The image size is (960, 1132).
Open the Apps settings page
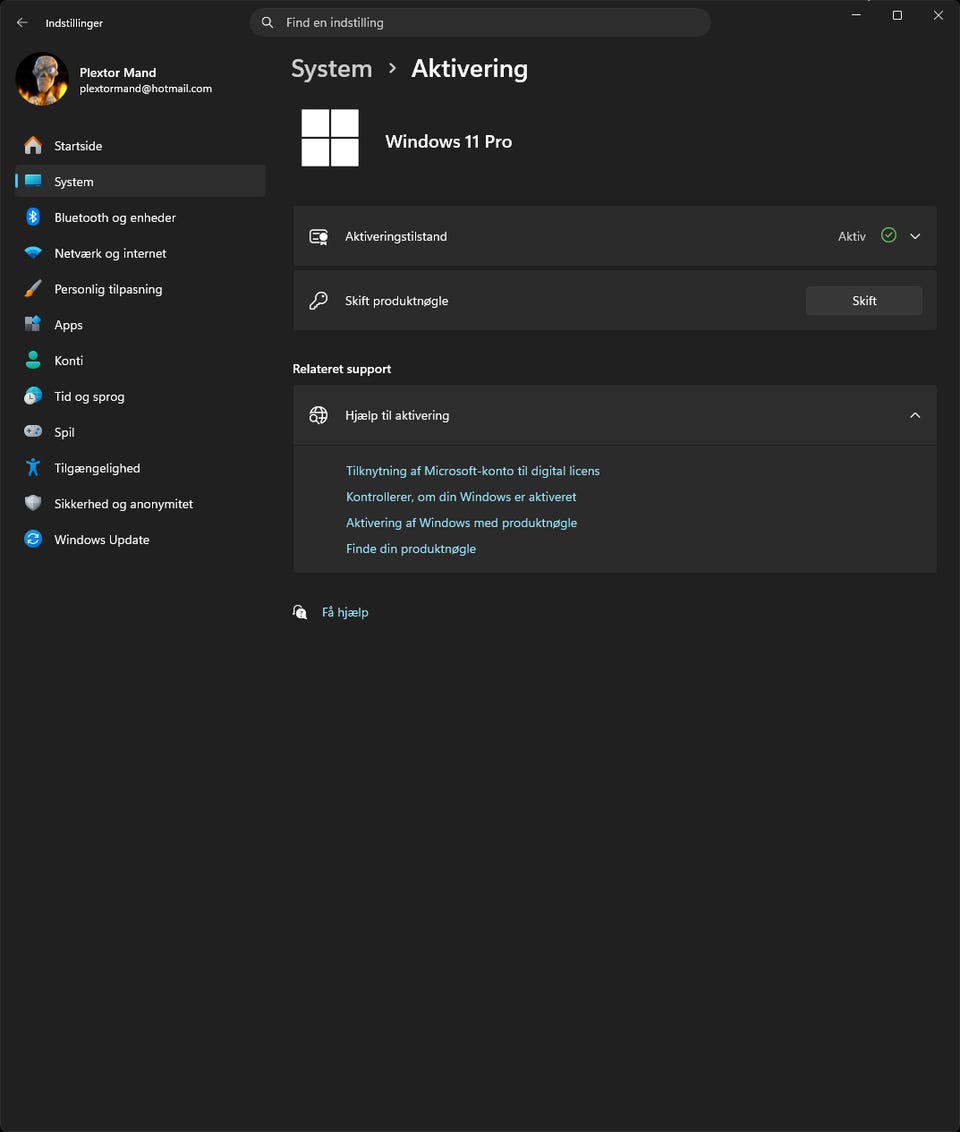pos(140,325)
